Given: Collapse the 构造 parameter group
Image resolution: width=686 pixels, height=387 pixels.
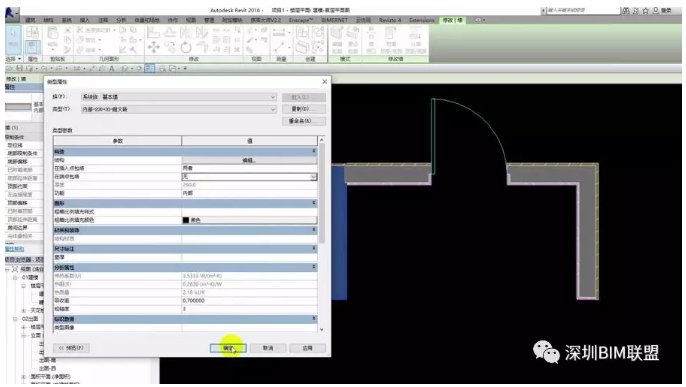Looking at the screenshot, I should 314,151.
